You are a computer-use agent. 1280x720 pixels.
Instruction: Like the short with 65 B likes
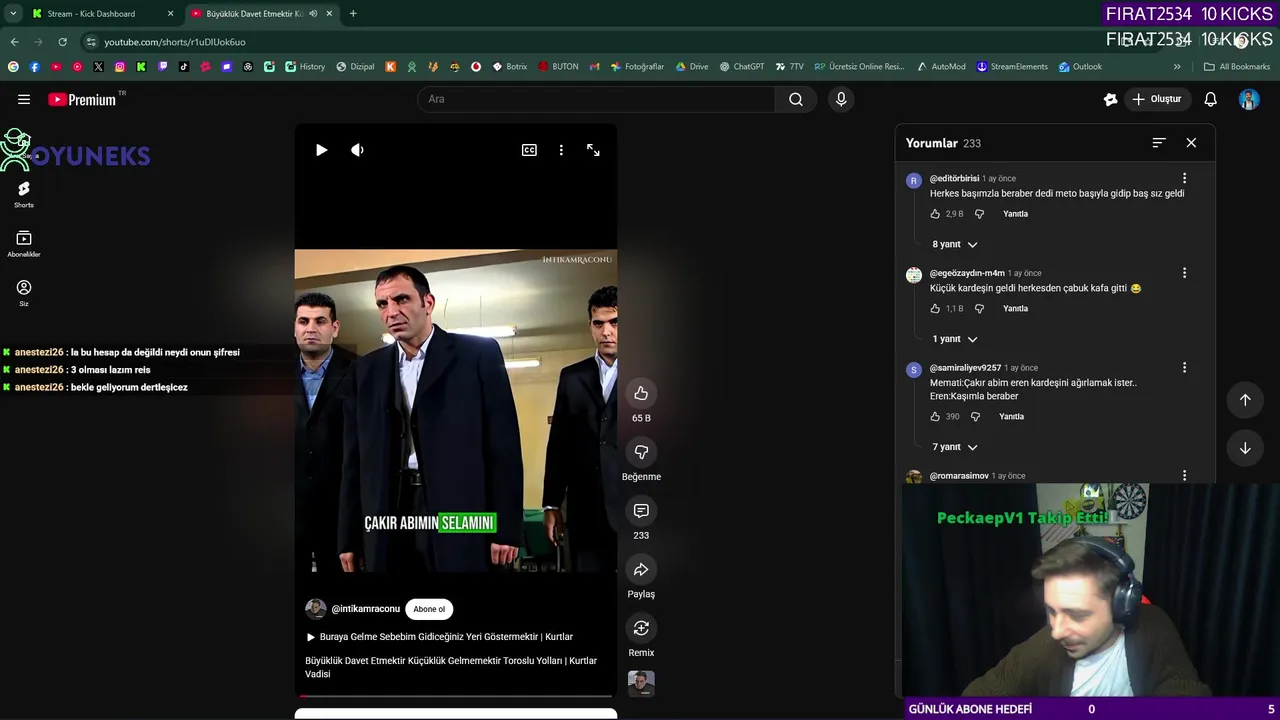click(641, 393)
